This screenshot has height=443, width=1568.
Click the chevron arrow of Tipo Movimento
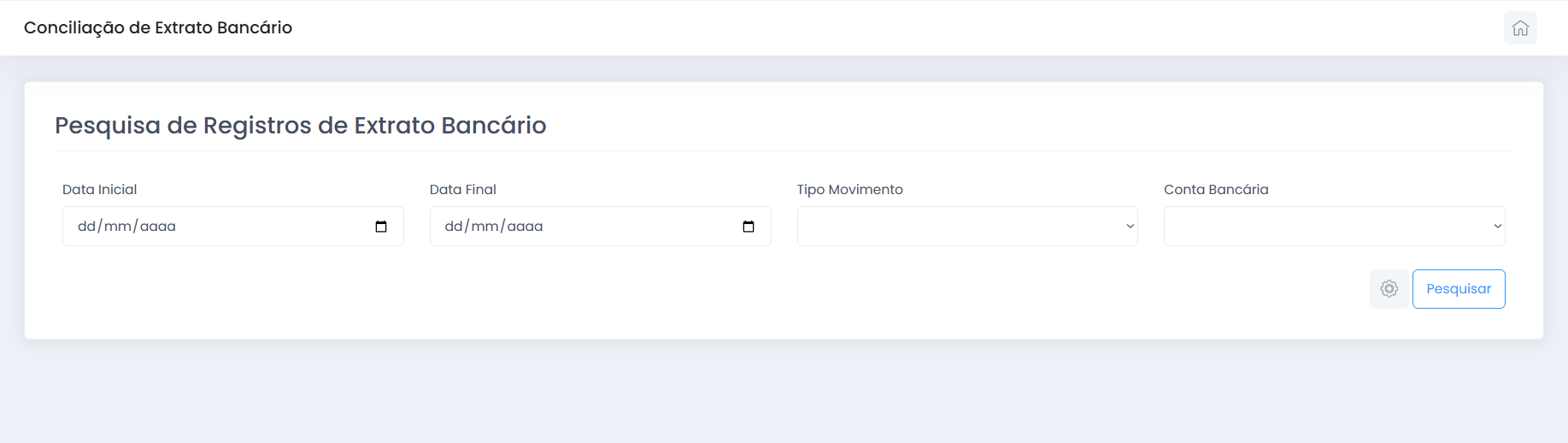(x=1130, y=227)
